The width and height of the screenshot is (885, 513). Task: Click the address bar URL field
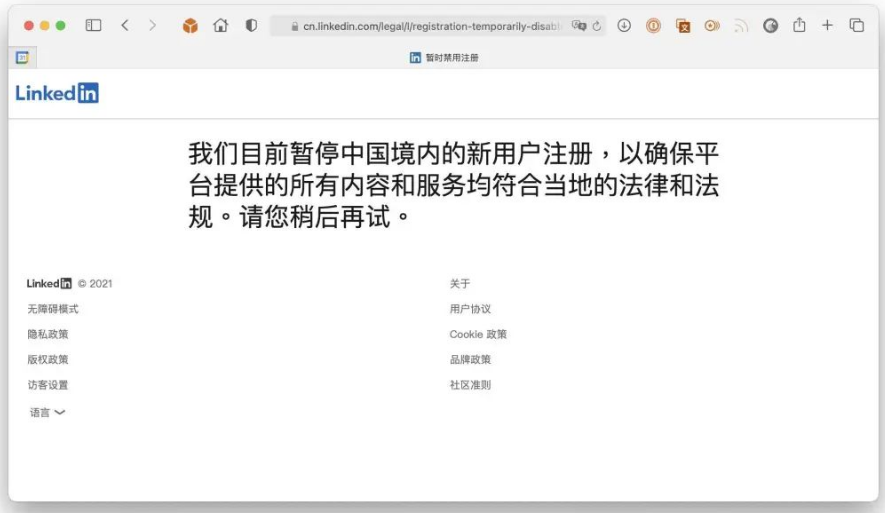[430, 26]
